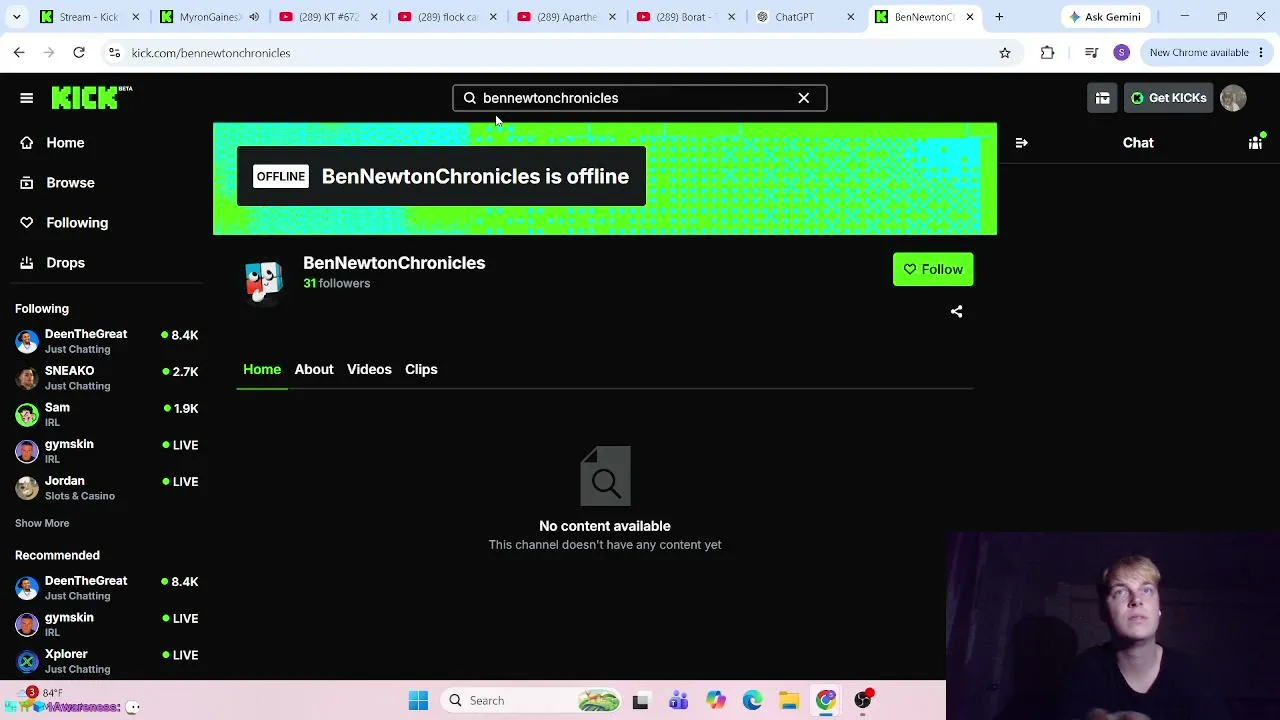Open DeenTheGreat in the Following list
This screenshot has height=720, width=1280.
pos(106,341)
